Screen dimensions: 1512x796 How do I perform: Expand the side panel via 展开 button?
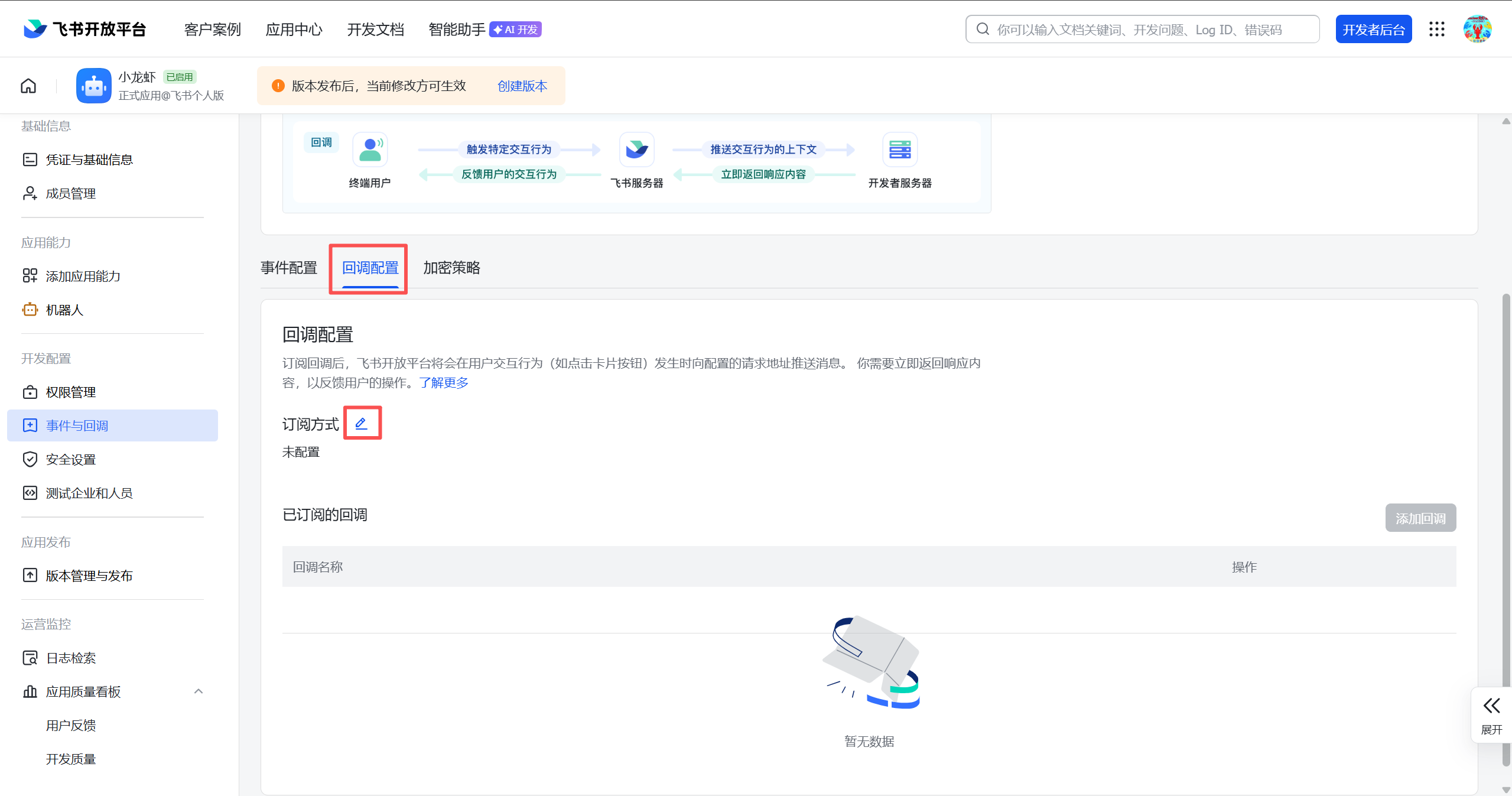pos(1491,714)
